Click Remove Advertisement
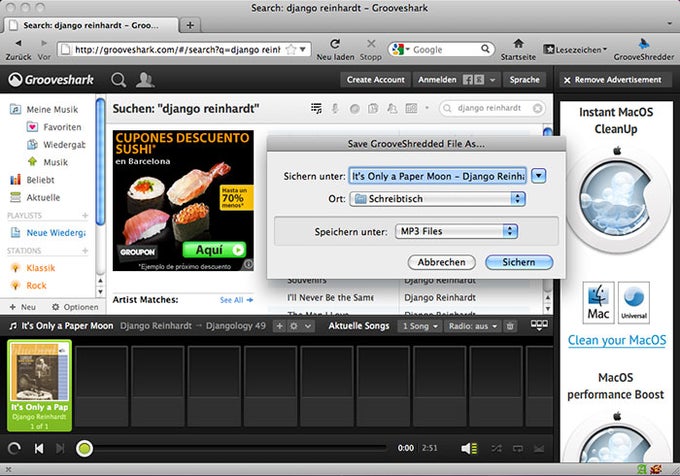 point(613,80)
